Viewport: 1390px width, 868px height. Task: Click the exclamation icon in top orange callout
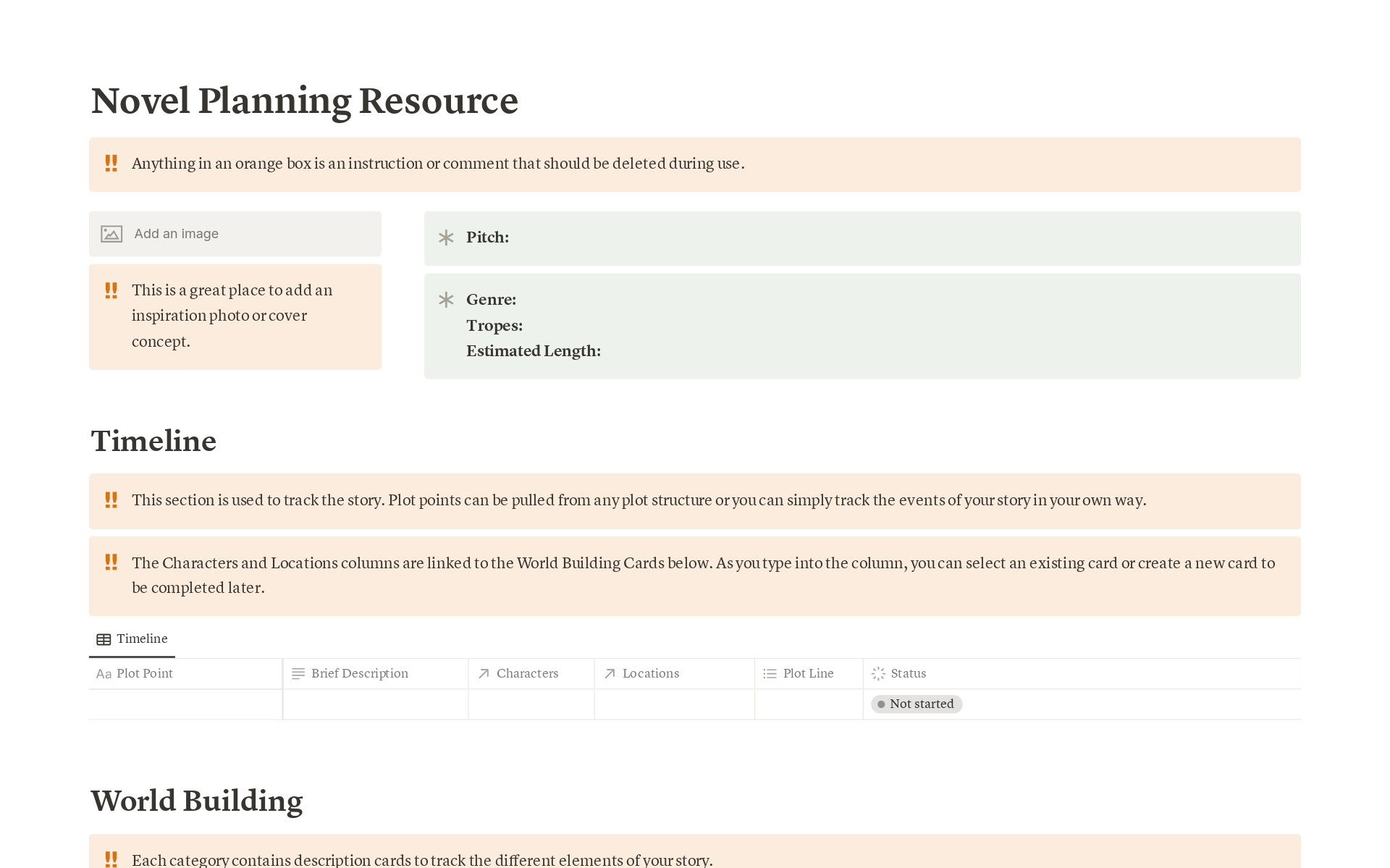point(111,163)
